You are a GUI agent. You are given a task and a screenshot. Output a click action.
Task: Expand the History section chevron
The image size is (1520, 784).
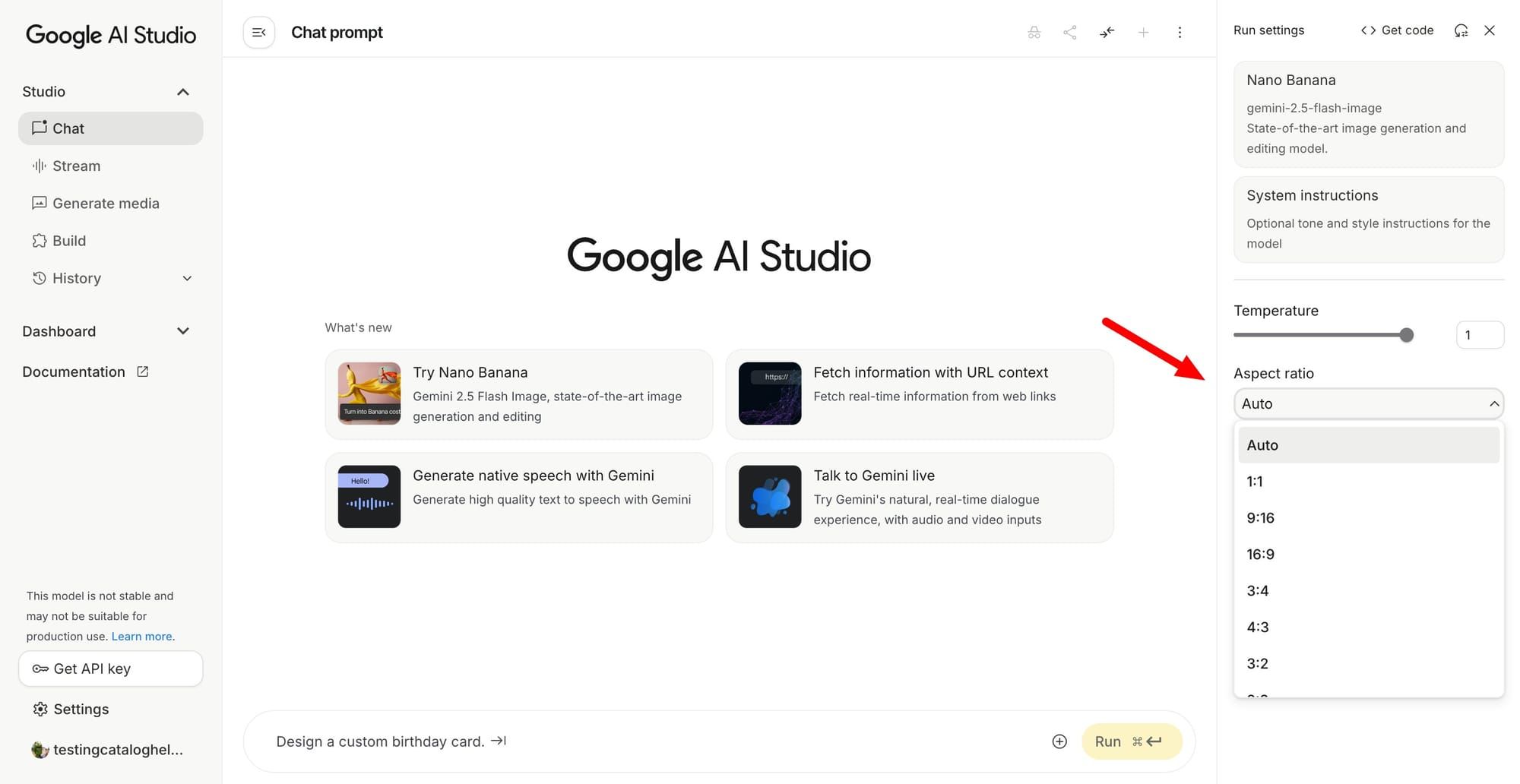[187, 278]
